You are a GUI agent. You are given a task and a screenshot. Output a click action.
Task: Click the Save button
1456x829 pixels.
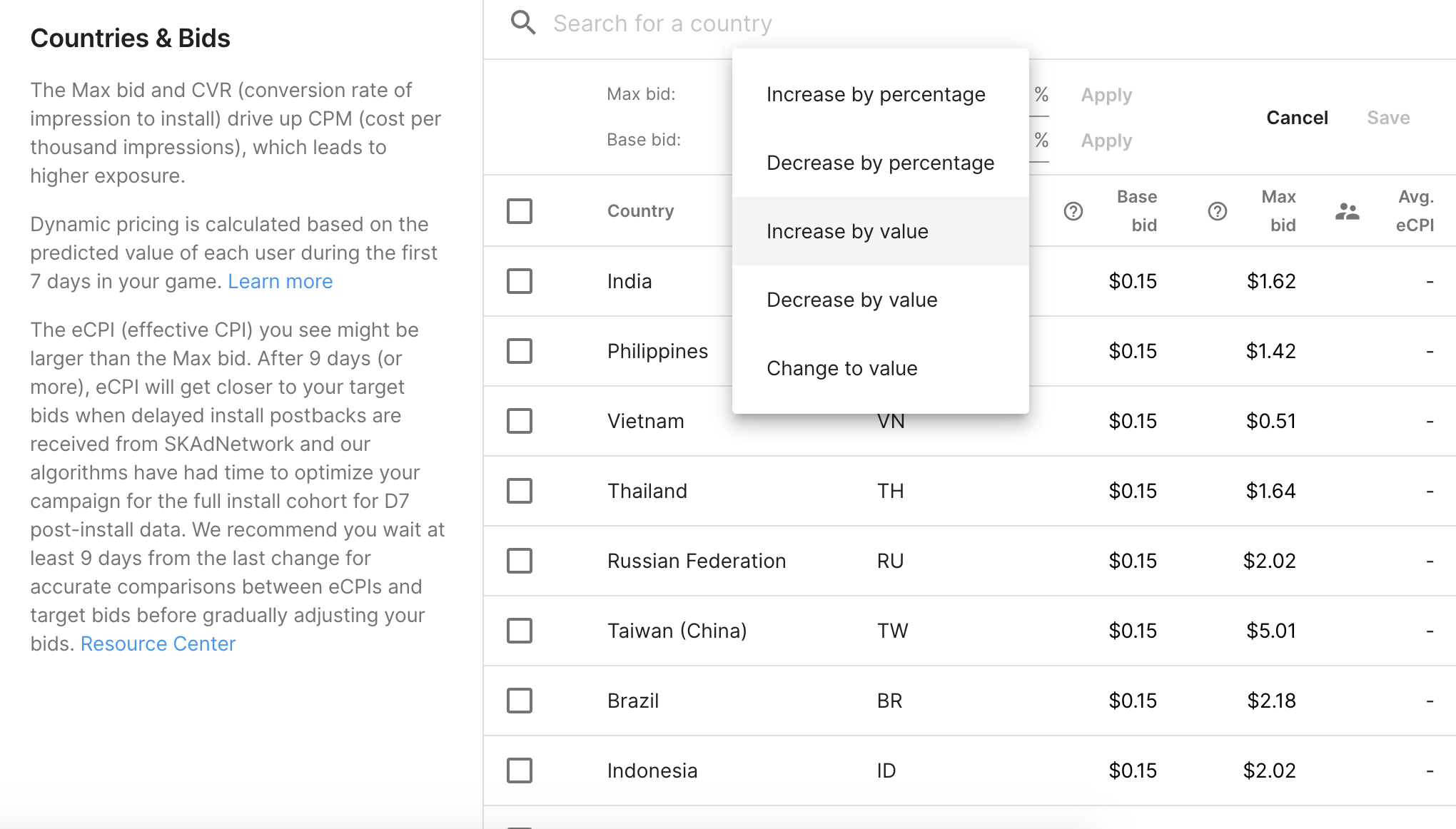(1388, 118)
